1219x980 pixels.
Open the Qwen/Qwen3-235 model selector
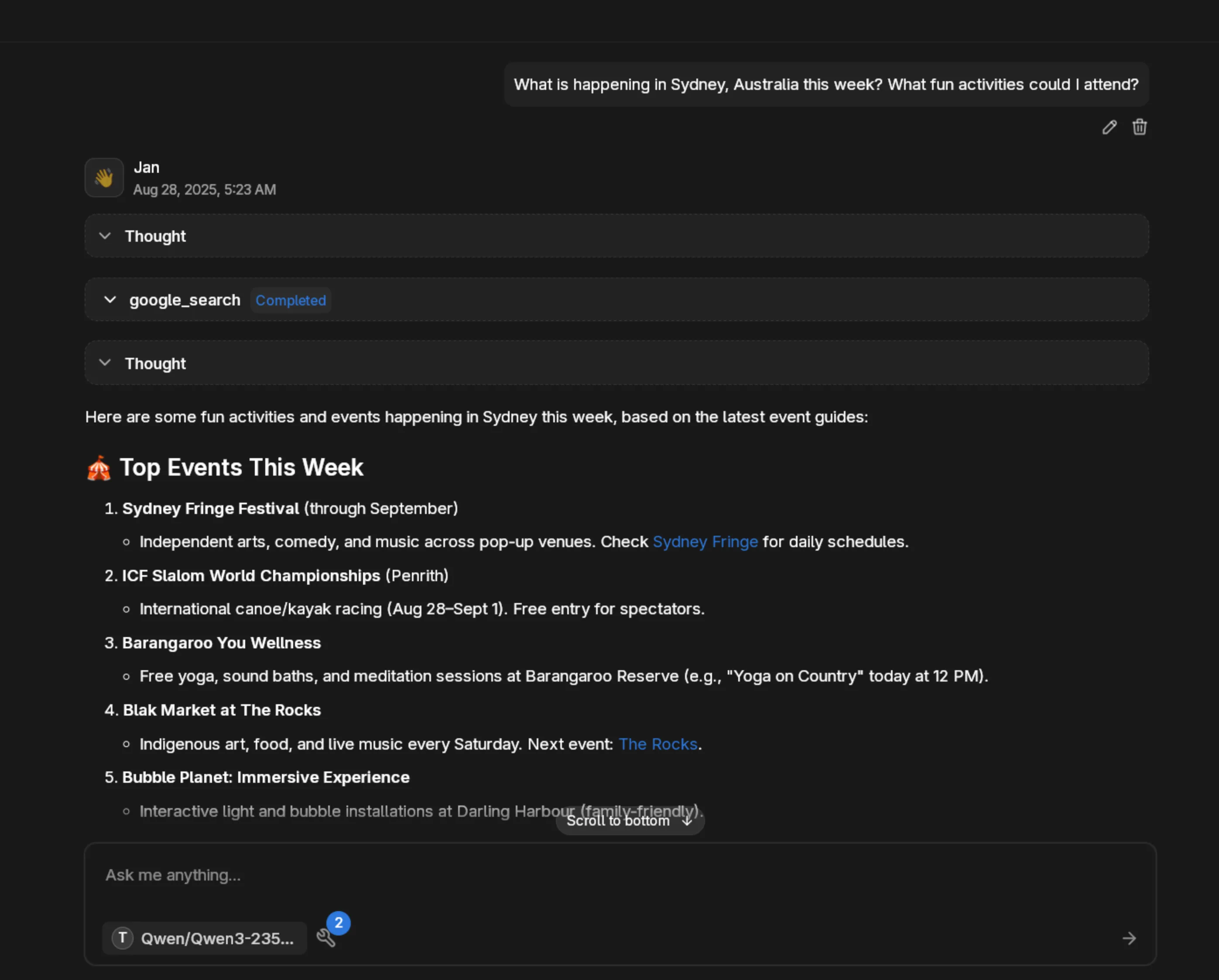click(x=216, y=939)
